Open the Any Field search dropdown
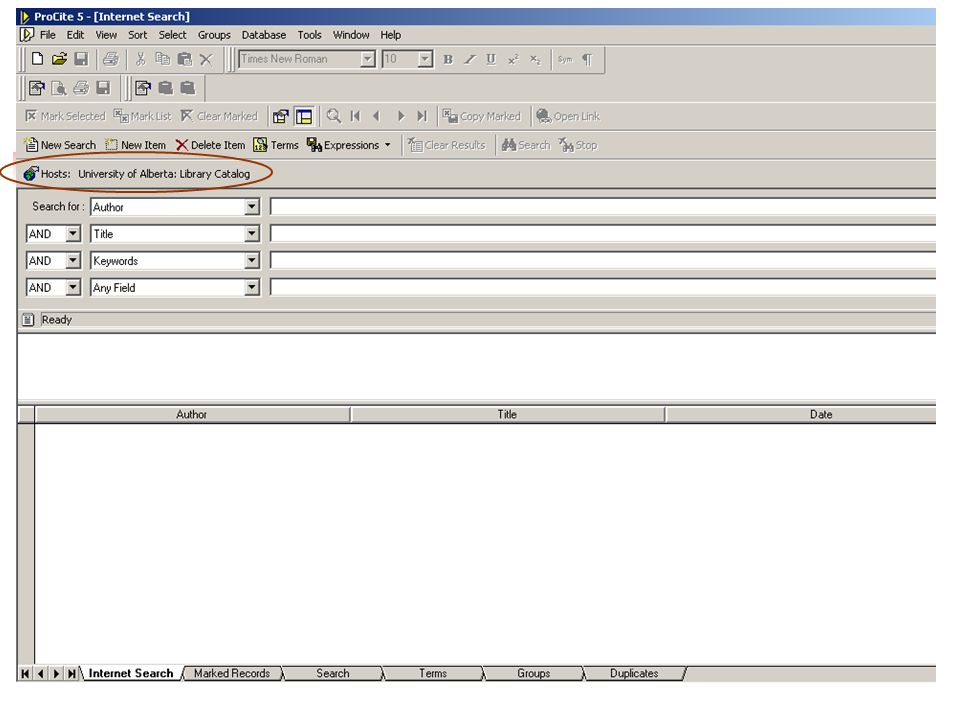 (252, 288)
